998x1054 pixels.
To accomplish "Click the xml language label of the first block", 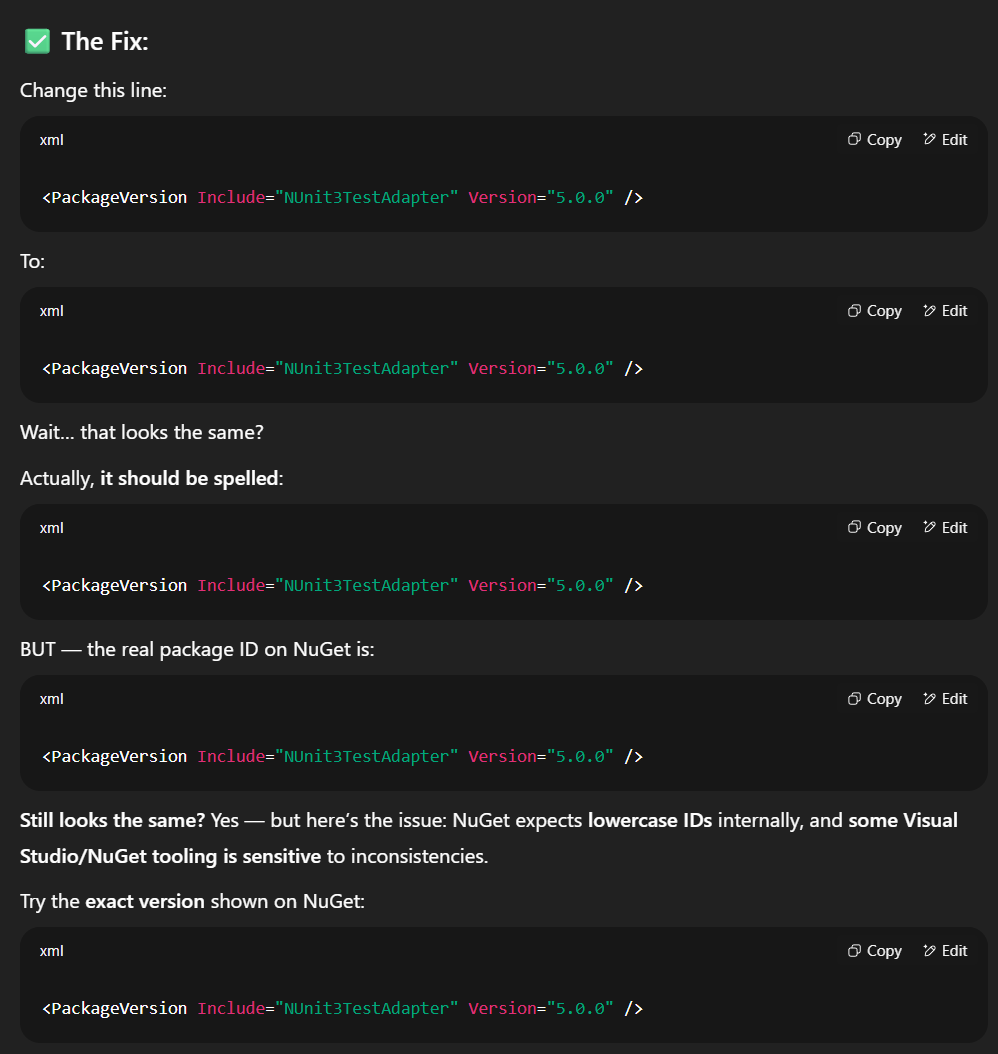I will tap(52, 140).
